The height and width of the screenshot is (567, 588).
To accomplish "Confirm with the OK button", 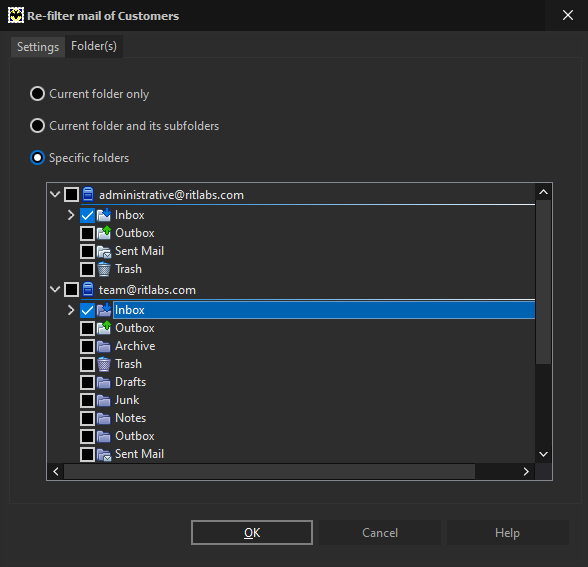I will coord(252,532).
